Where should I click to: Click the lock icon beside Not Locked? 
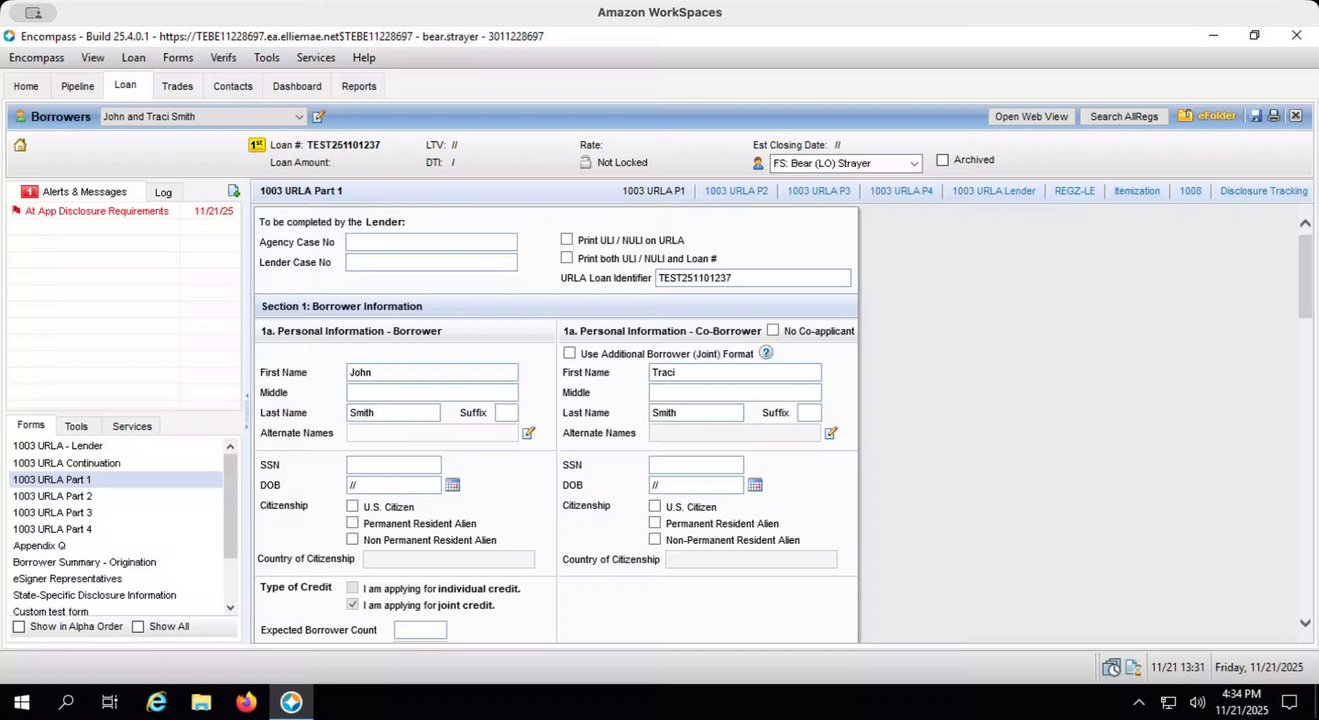coord(587,162)
